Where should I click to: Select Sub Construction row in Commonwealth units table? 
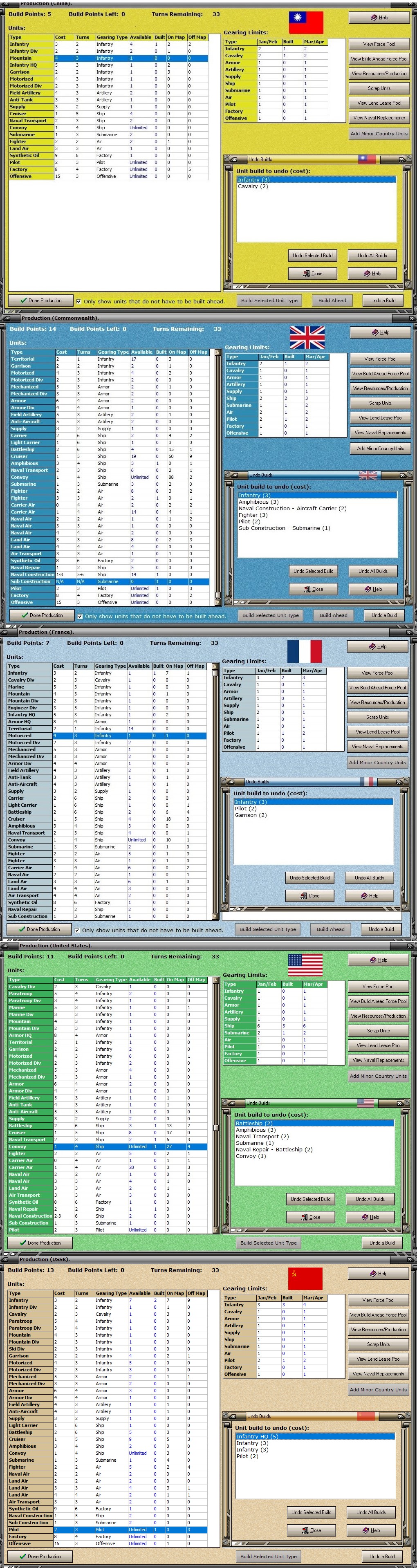[109, 581]
